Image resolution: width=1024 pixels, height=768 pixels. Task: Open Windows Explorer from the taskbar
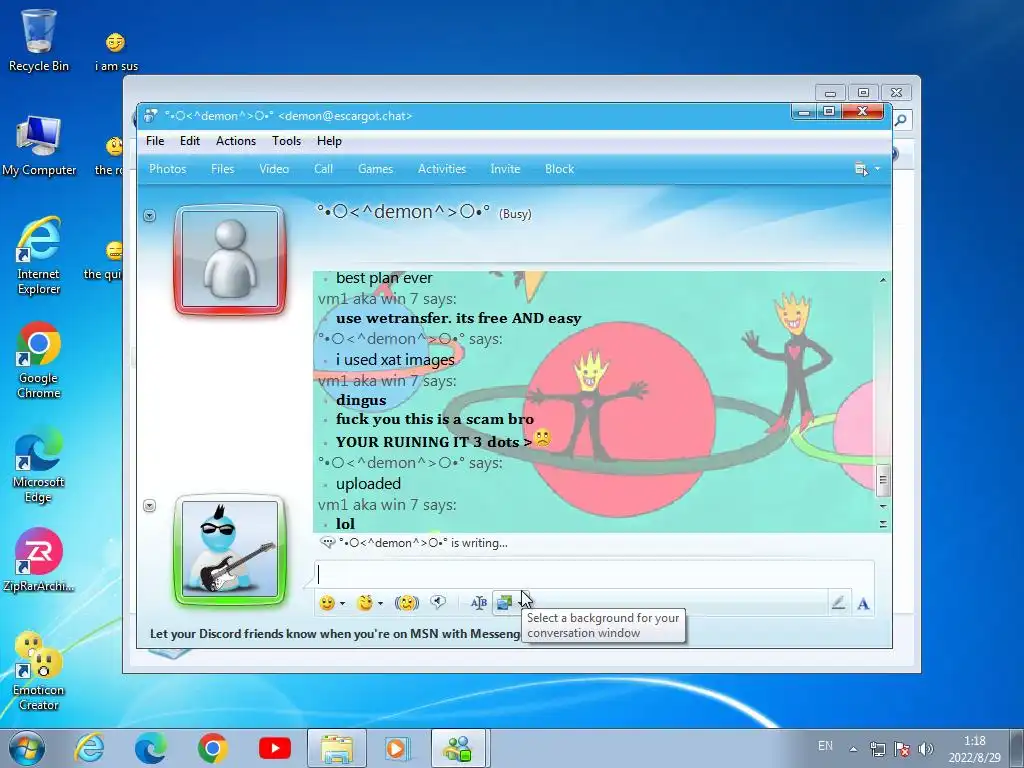[x=337, y=748]
